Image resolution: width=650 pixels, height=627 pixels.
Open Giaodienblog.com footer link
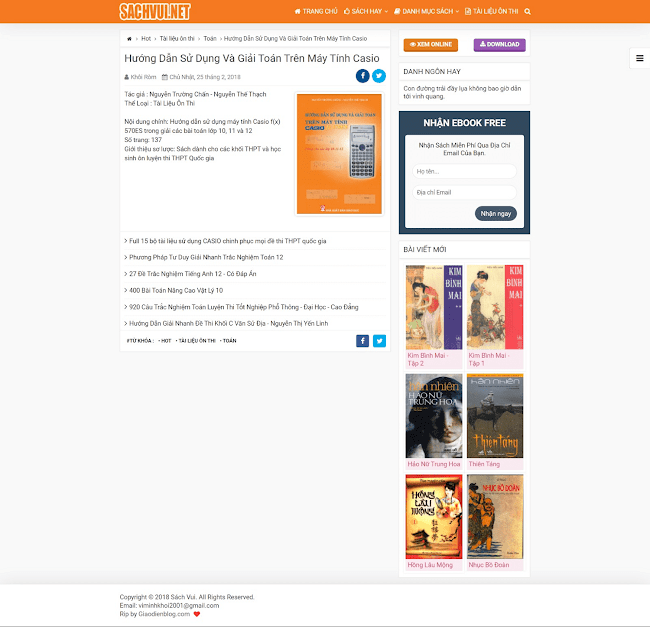(164, 614)
